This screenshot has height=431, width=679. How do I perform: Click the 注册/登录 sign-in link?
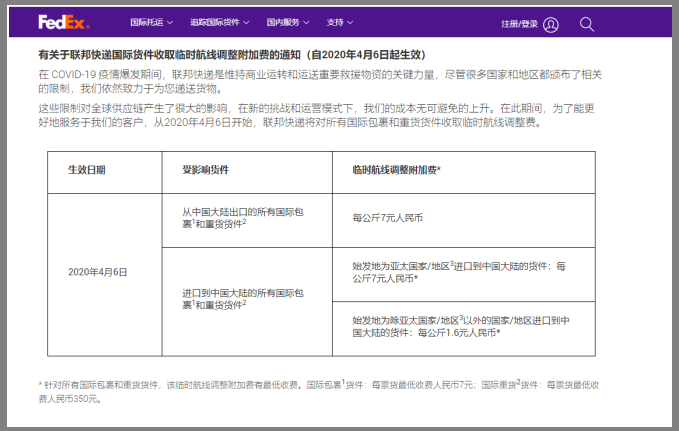(x=519, y=23)
